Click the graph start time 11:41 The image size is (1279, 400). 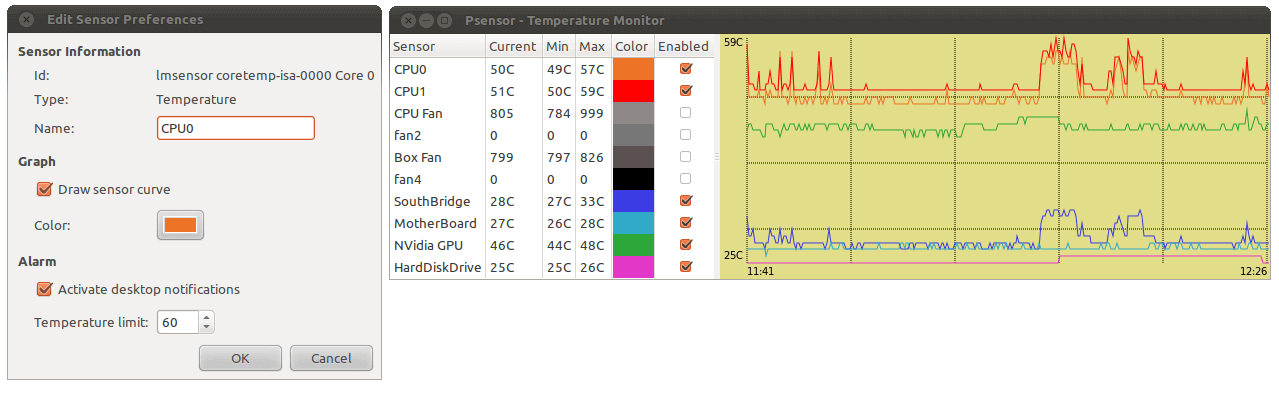pyautogui.click(x=761, y=271)
